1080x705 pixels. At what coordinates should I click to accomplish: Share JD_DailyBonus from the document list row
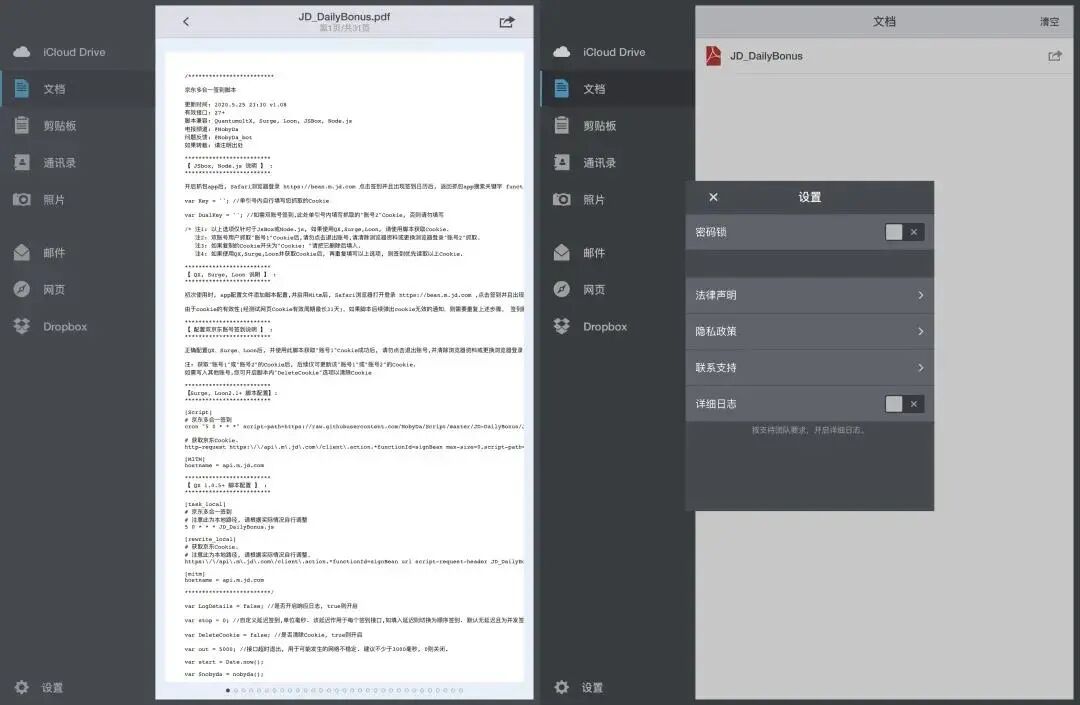[1055, 56]
